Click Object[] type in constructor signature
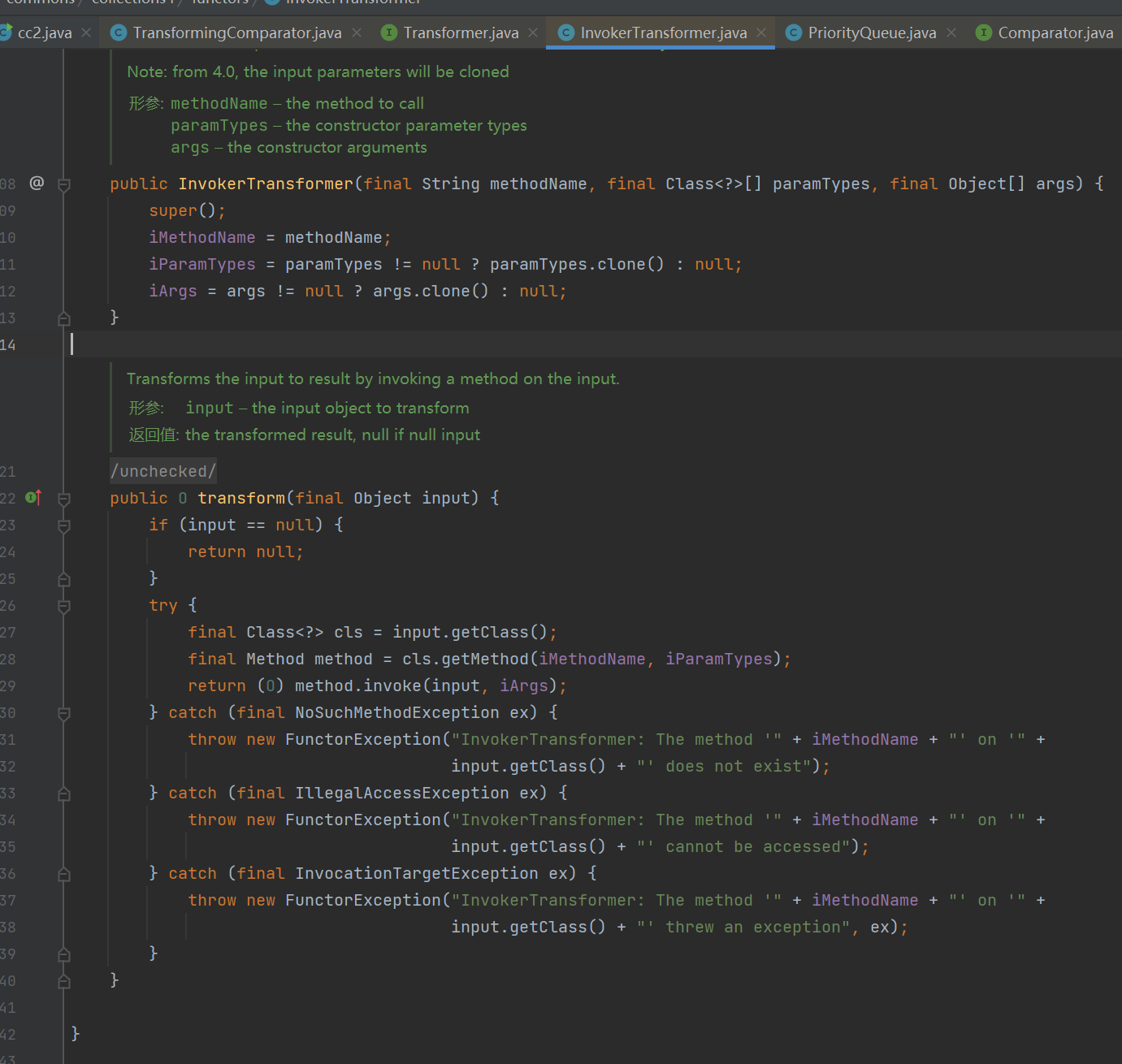Image resolution: width=1122 pixels, height=1064 pixels. (x=986, y=184)
